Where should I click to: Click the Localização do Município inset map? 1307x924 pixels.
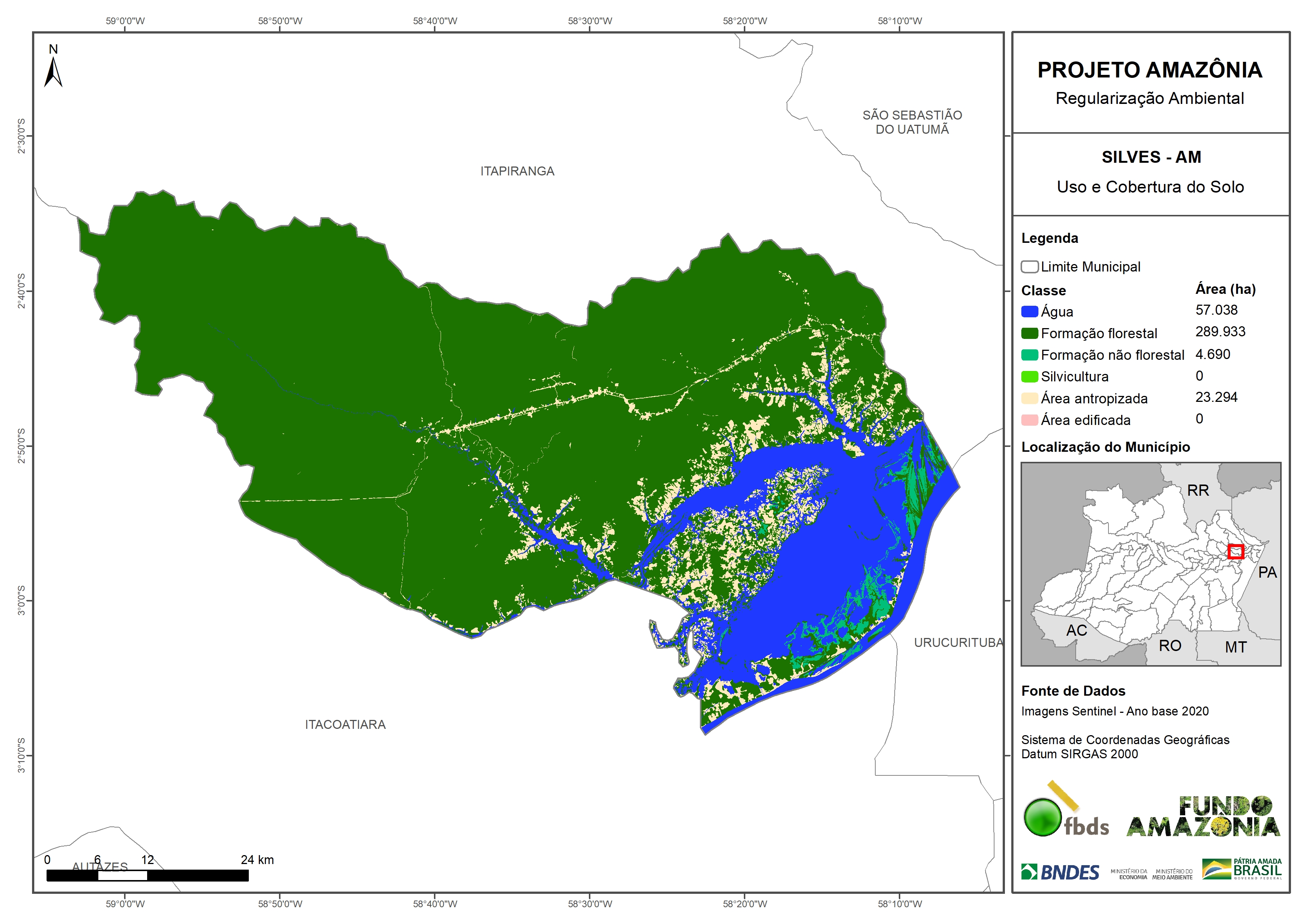(1150, 563)
